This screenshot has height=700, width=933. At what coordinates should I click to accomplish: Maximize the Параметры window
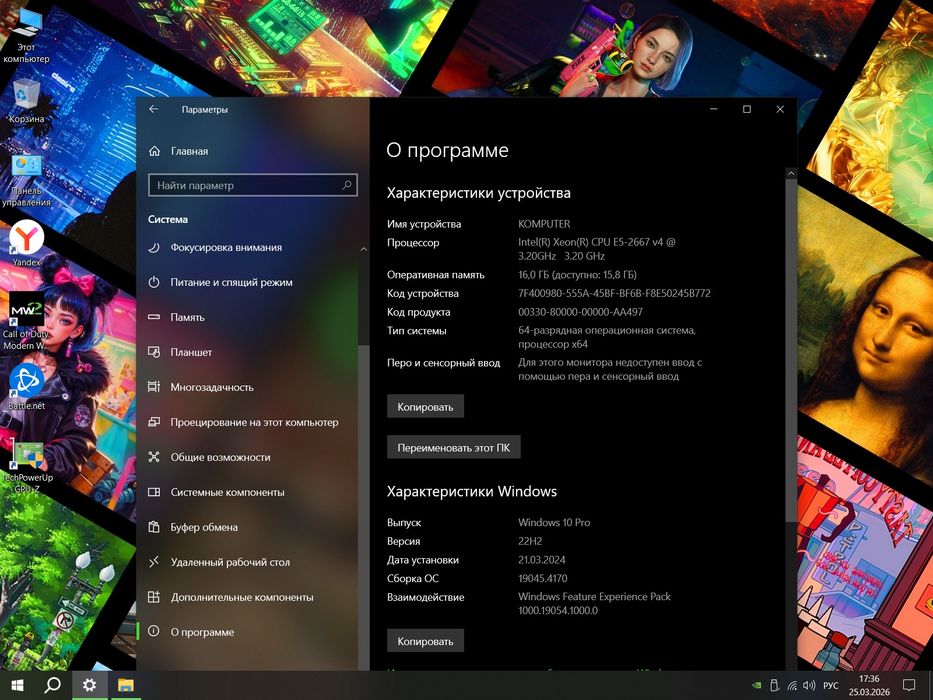click(747, 109)
